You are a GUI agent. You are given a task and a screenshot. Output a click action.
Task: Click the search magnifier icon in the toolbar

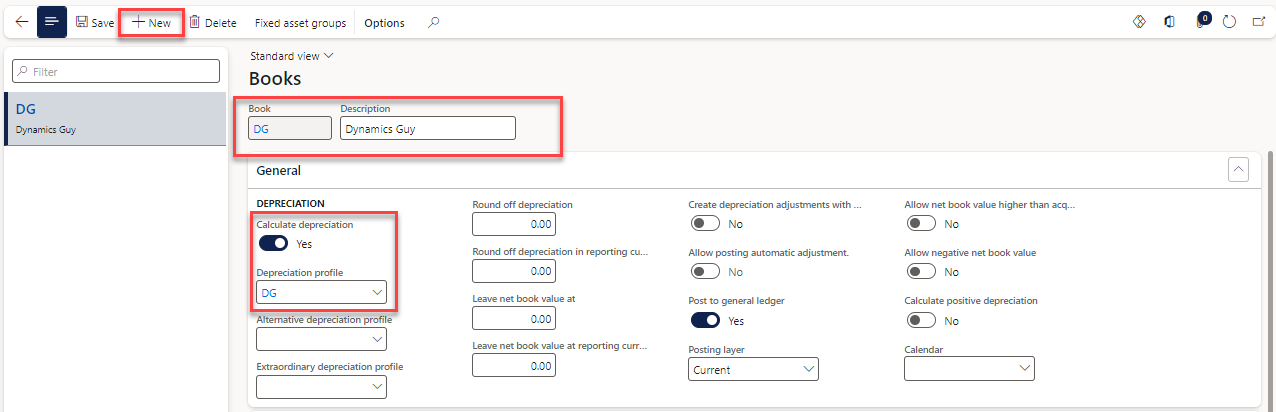[433, 22]
